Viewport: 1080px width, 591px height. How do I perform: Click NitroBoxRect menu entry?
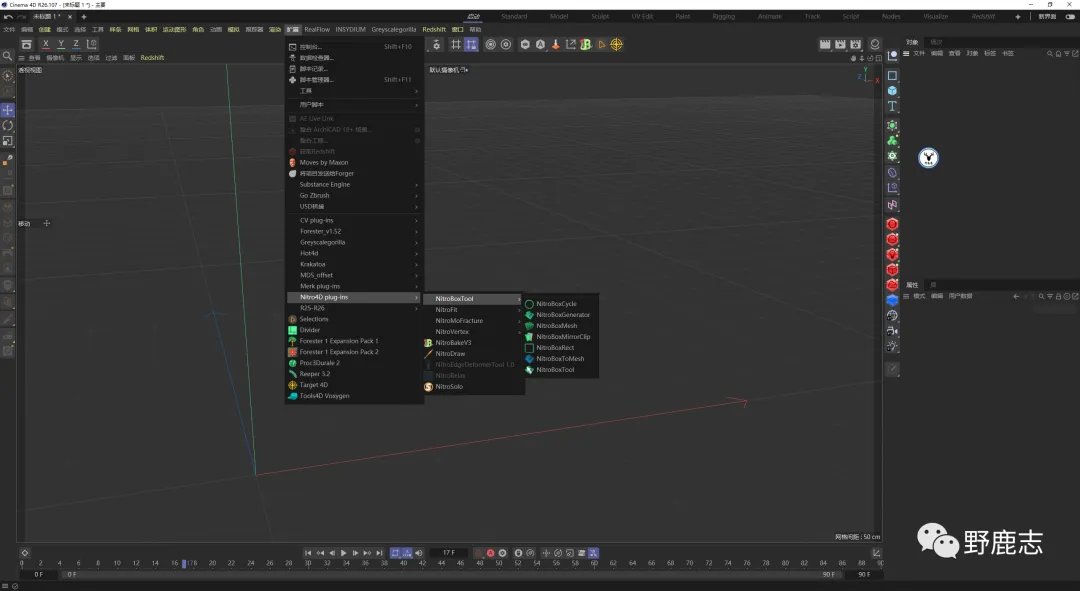point(560,348)
